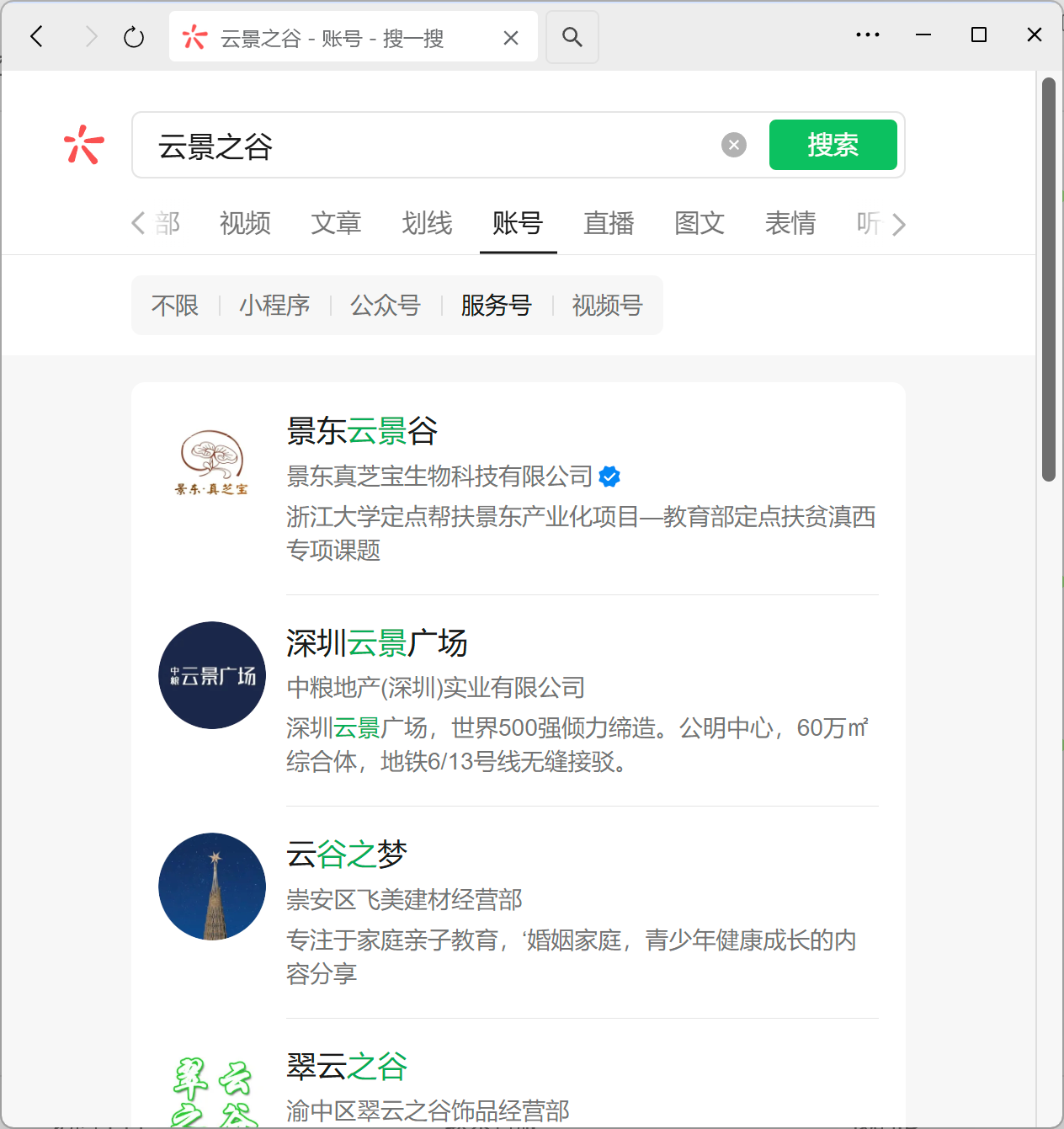Open the 翠云之谷 account title

tap(347, 1067)
